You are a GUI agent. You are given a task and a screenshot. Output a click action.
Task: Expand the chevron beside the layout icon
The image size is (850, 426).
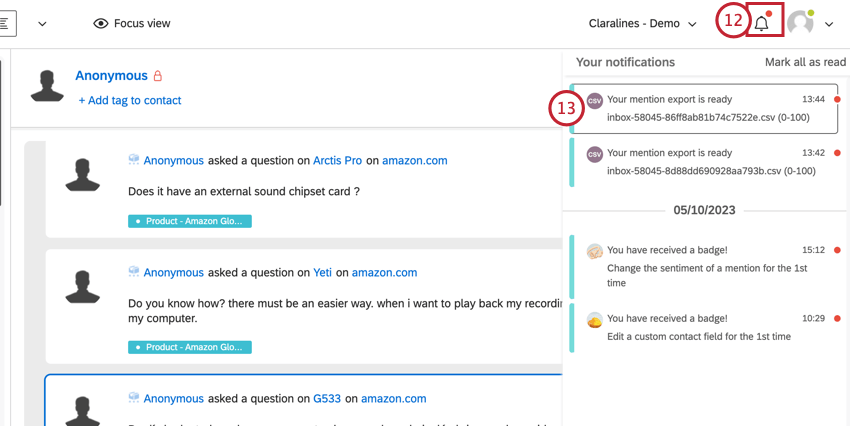(42, 24)
